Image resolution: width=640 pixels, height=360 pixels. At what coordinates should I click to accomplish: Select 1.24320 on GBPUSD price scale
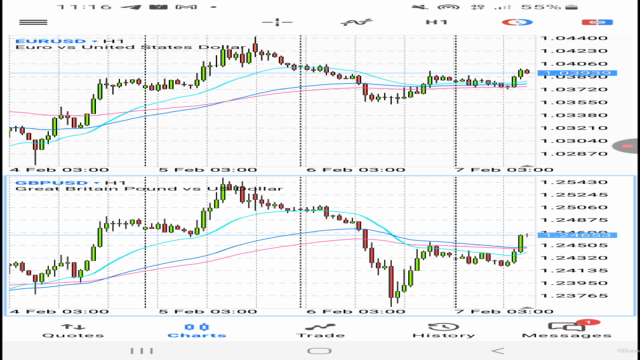(574, 258)
